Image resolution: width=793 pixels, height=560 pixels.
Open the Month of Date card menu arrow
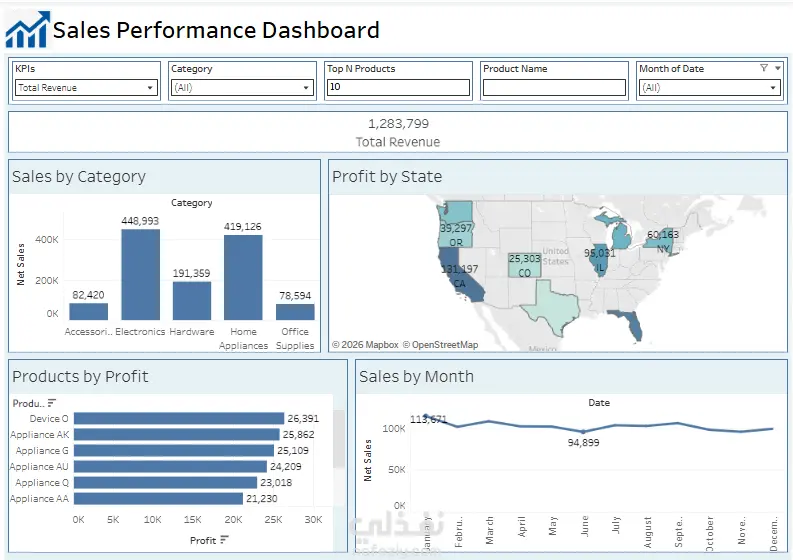coord(778,68)
